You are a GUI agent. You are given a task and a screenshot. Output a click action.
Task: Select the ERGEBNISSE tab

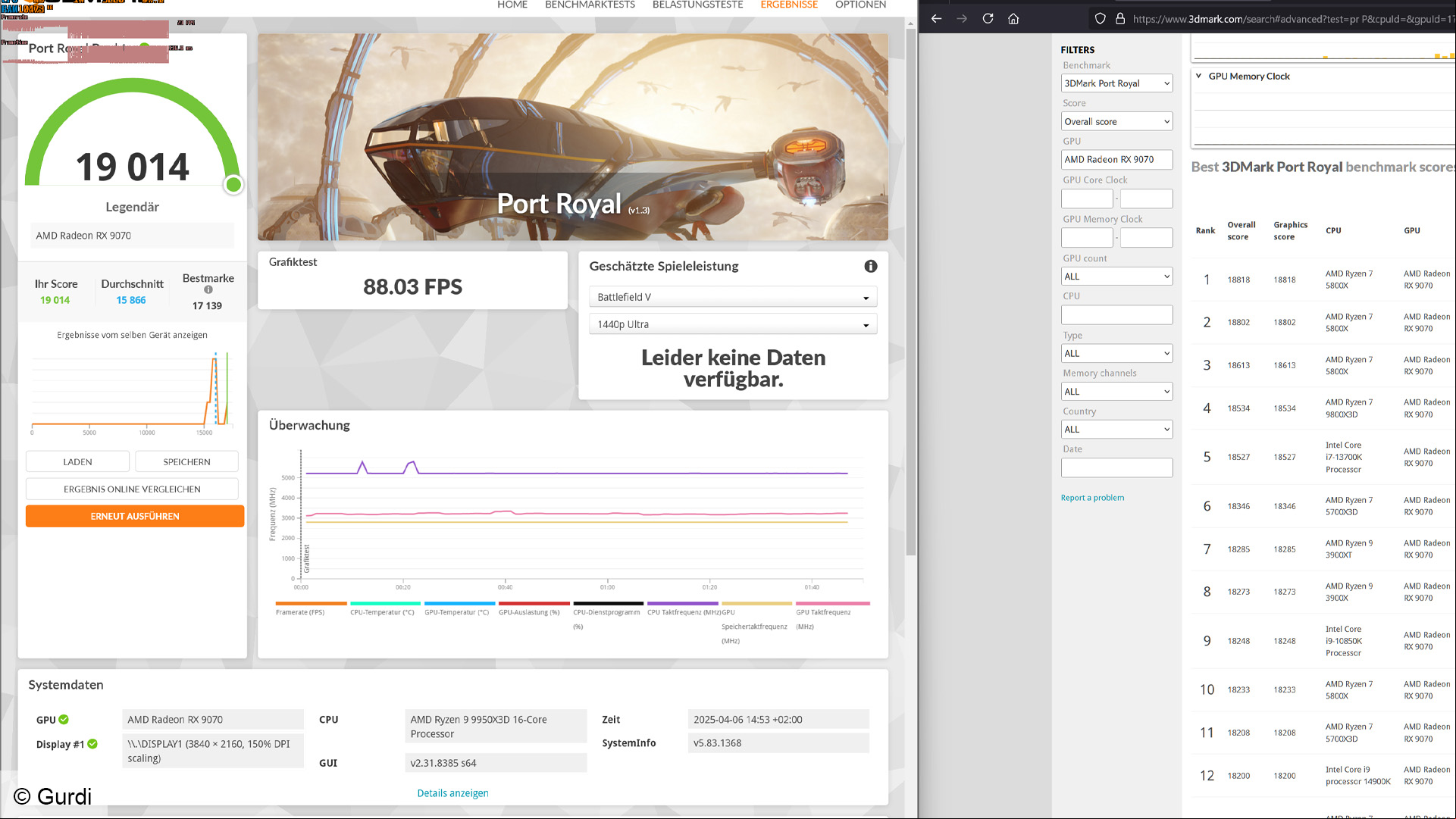[789, 5]
